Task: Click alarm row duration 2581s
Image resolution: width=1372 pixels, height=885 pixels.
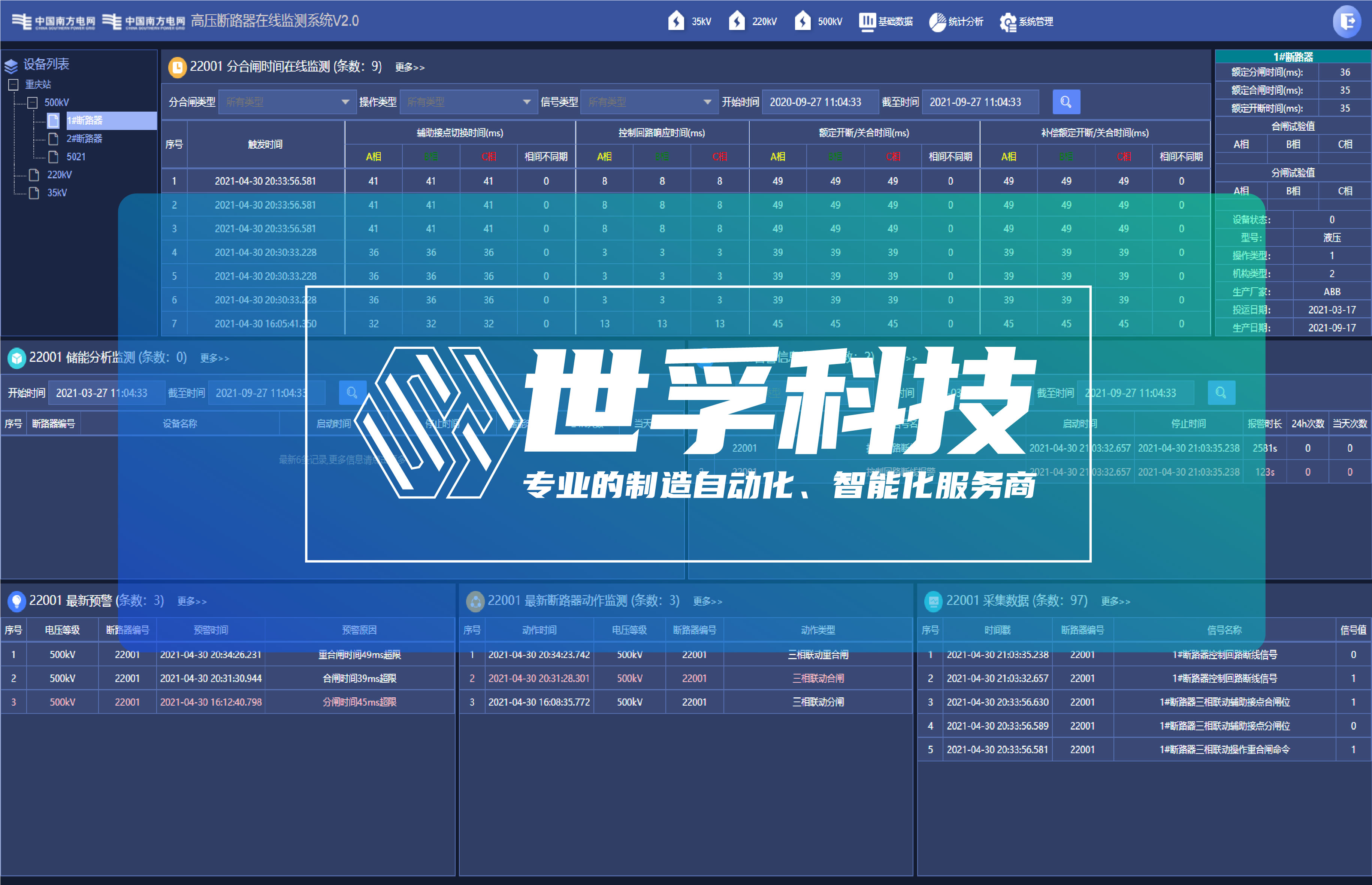Action: pos(1264,448)
